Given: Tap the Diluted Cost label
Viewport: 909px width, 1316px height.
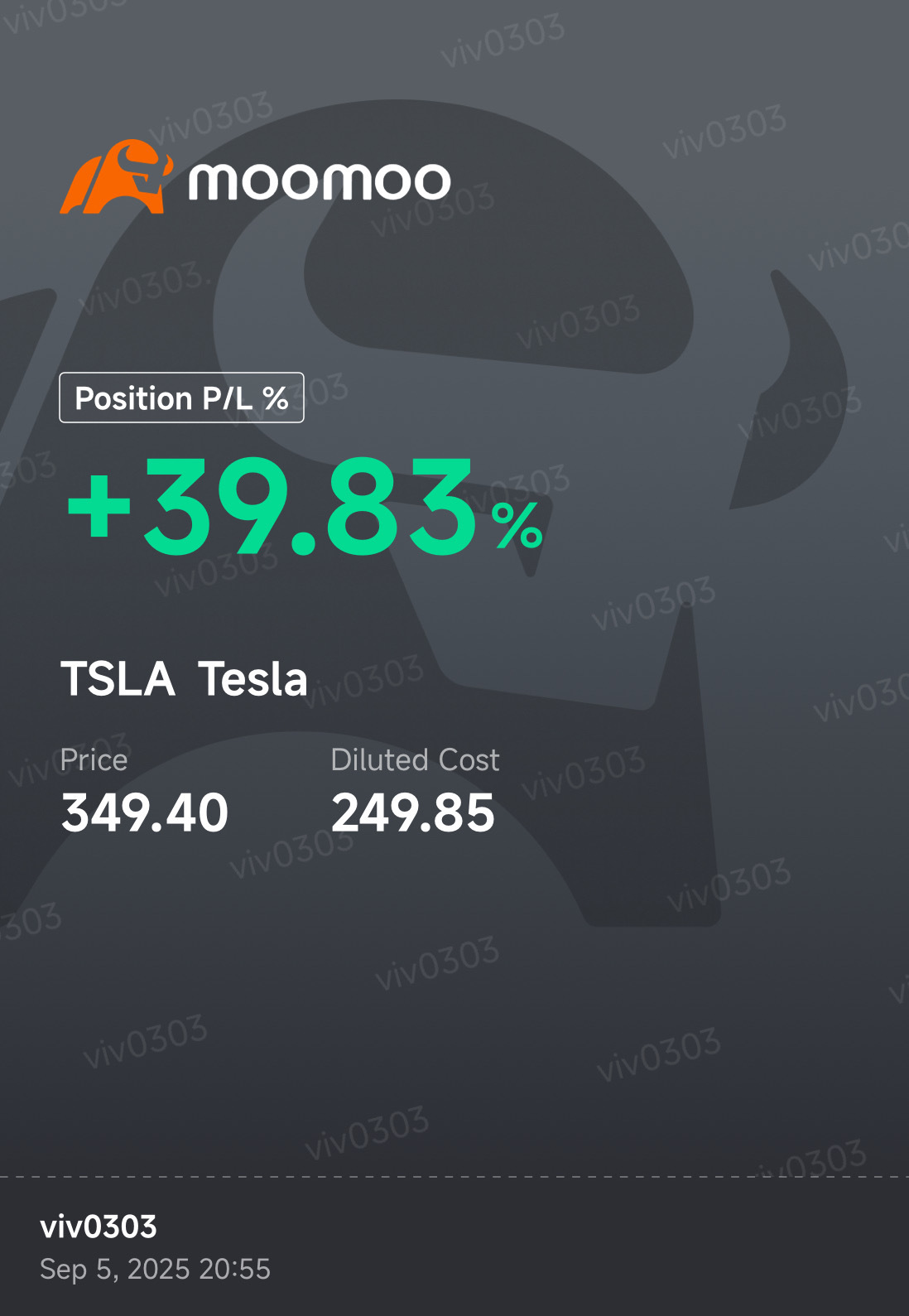Looking at the screenshot, I should click(x=415, y=759).
